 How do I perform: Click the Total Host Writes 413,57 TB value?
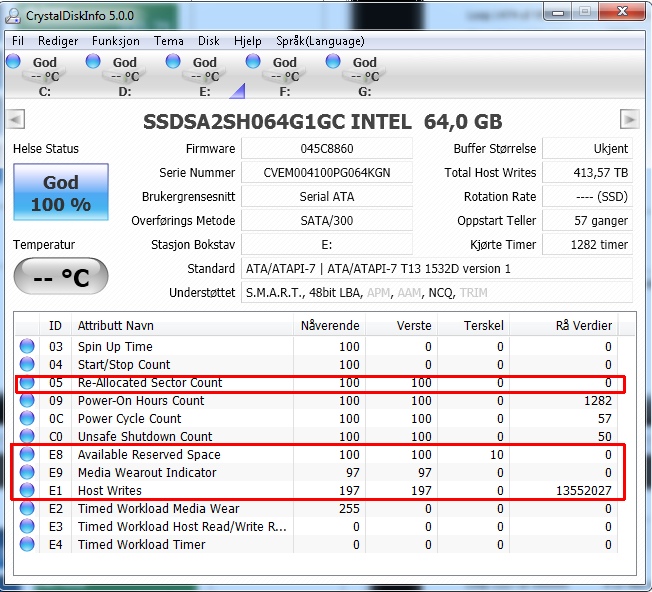point(588,173)
